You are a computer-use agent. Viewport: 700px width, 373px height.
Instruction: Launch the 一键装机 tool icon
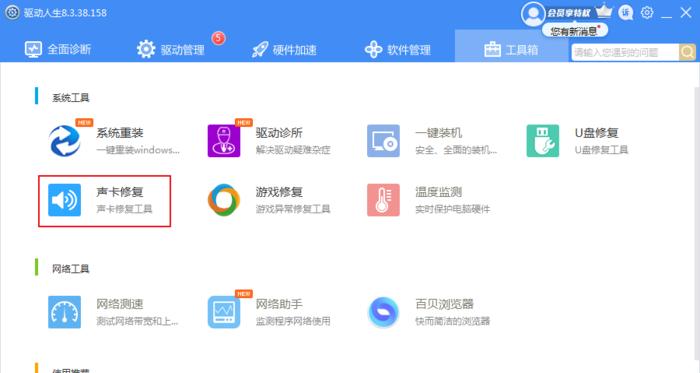(x=383, y=141)
